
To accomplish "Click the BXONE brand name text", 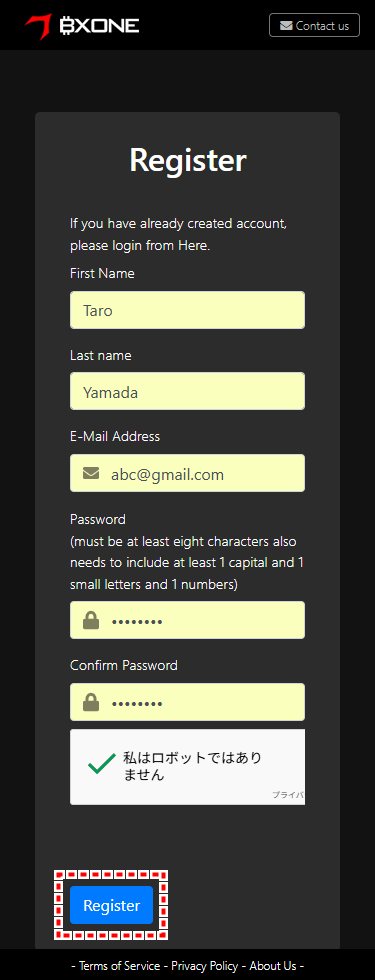I will [99, 26].
